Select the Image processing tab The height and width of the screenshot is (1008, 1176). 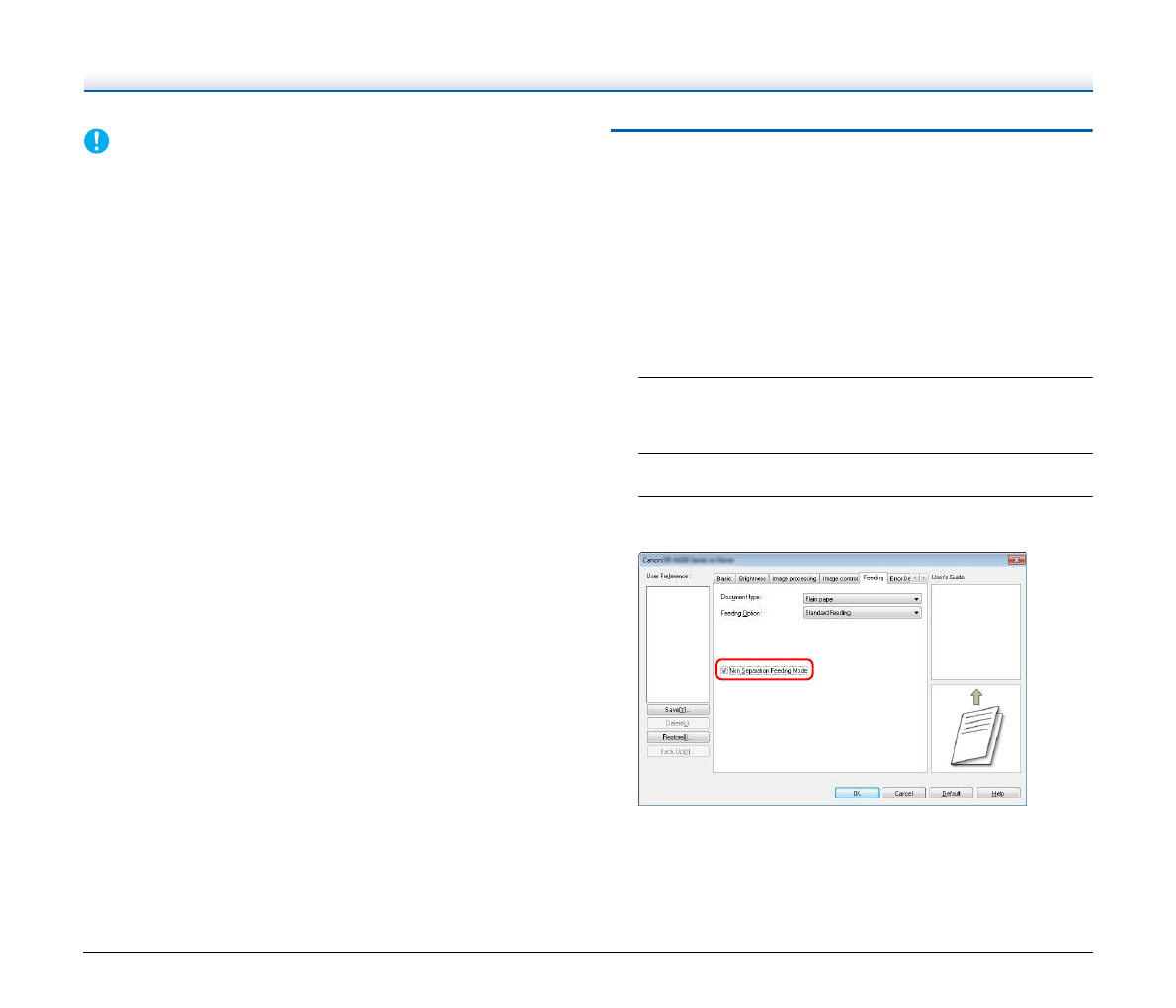[795, 578]
